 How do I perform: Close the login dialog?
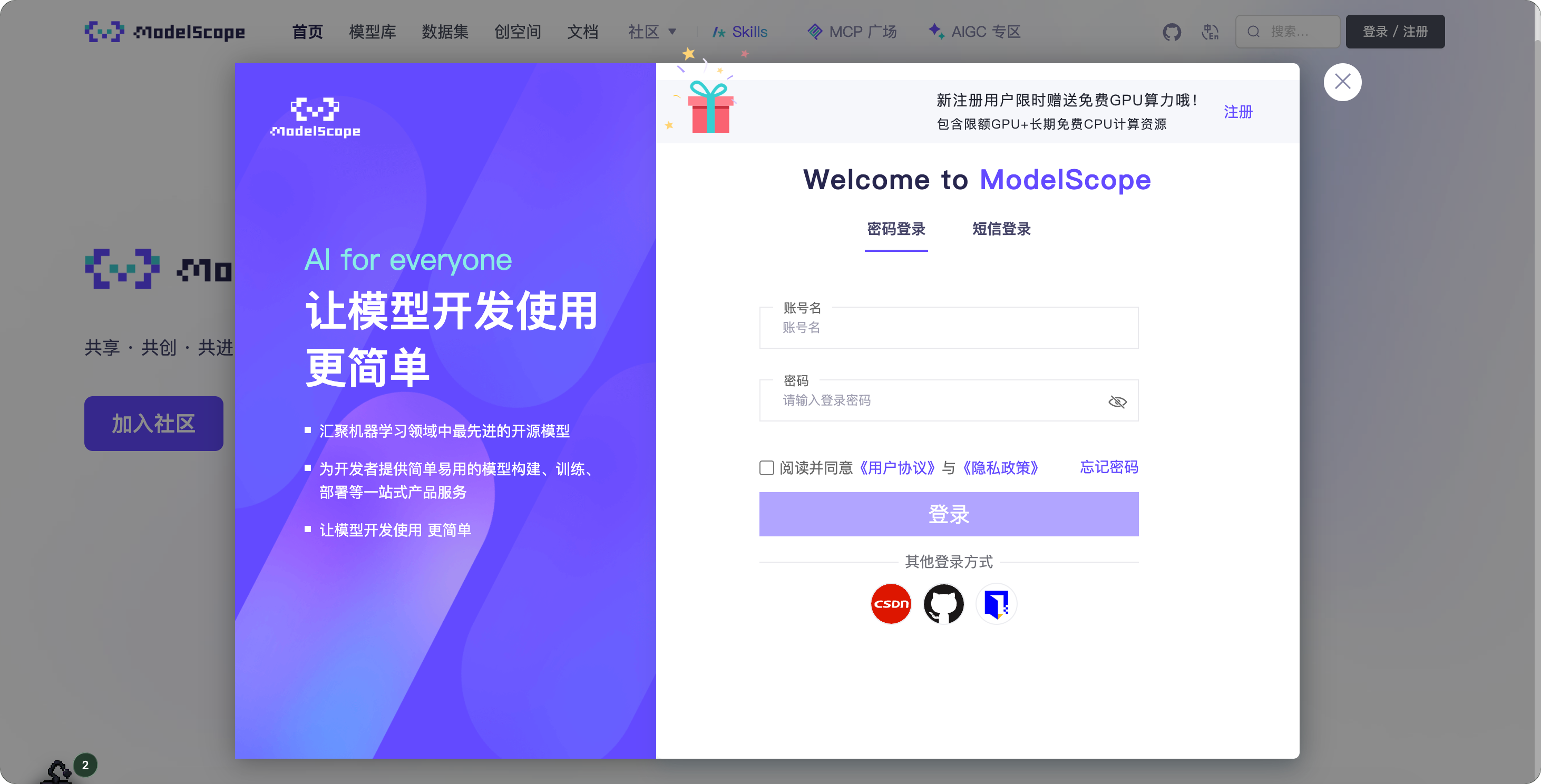[1342, 82]
